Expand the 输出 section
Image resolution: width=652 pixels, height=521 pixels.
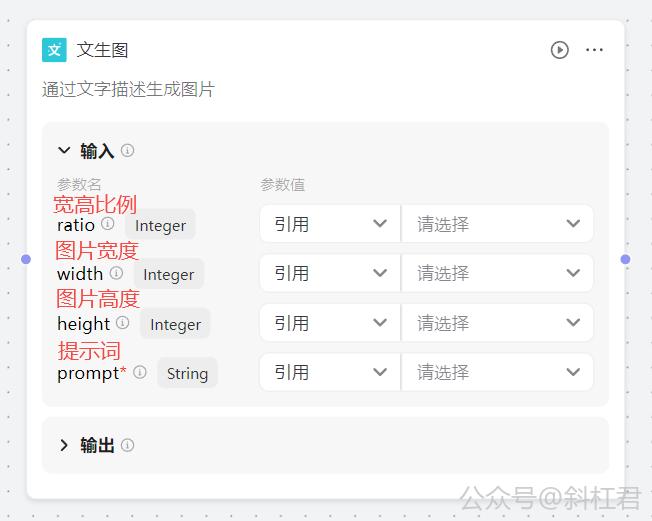pyautogui.click(x=64, y=445)
